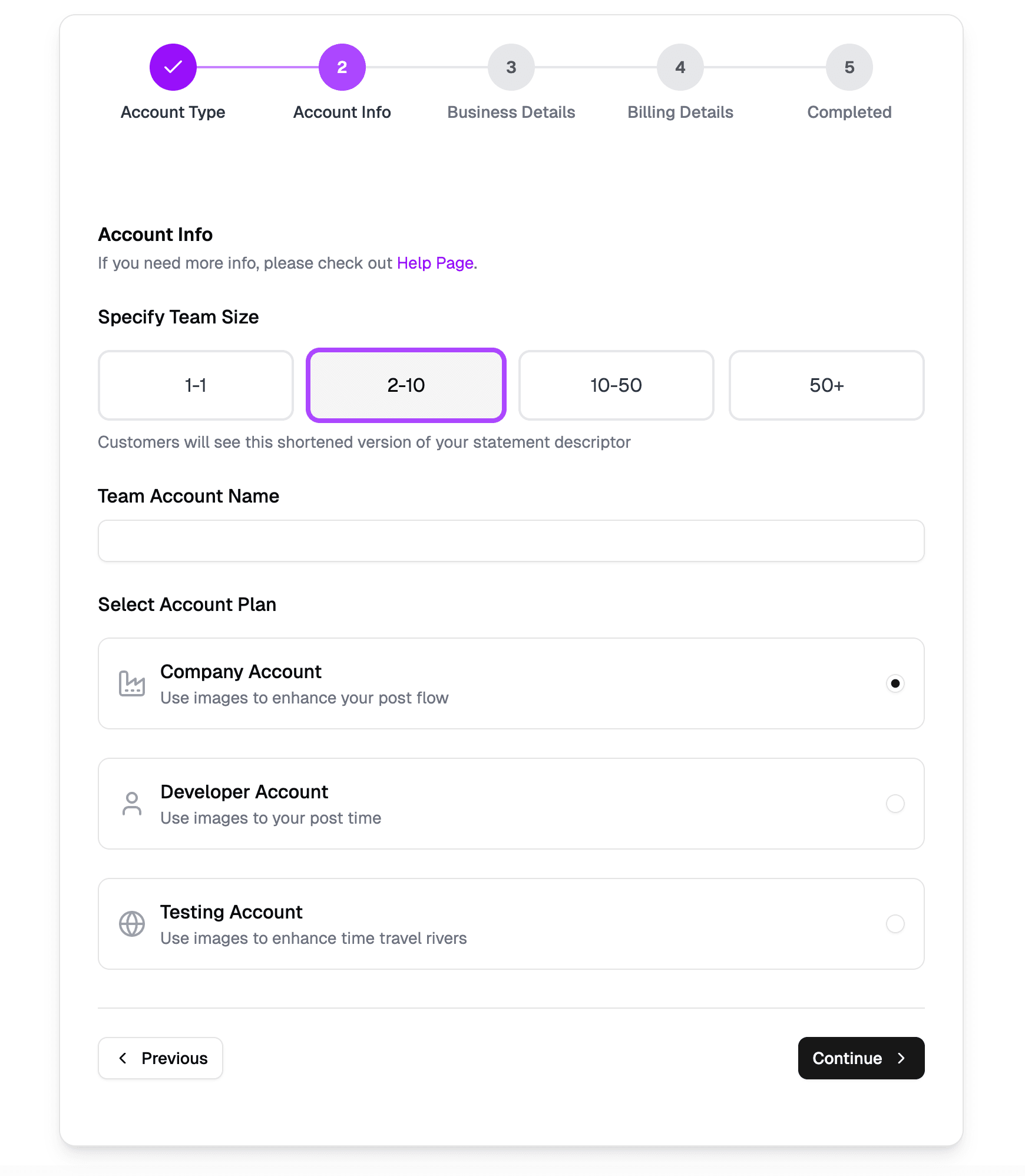Image resolution: width=1025 pixels, height=1176 pixels.
Task: Click the person icon beside Developer Account
Action: 131,804
